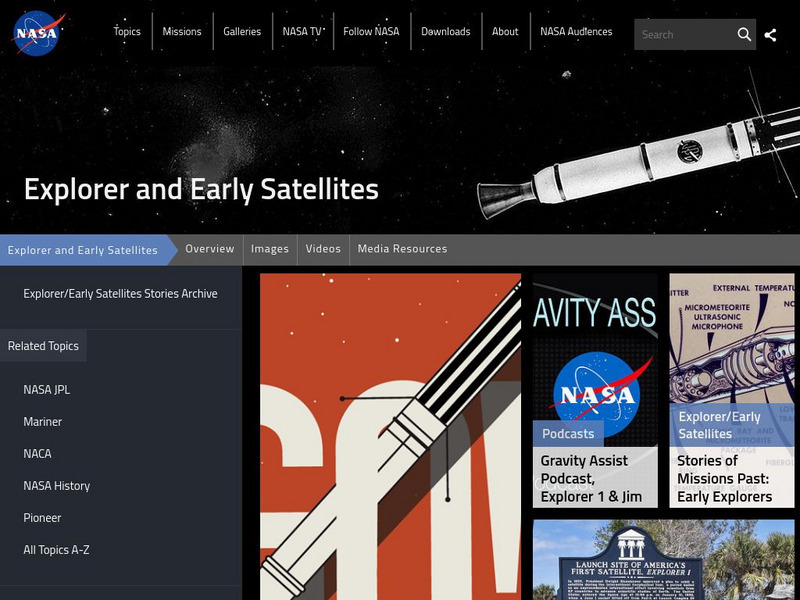Open the Missions menu
The image size is (800, 600).
tap(181, 31)
